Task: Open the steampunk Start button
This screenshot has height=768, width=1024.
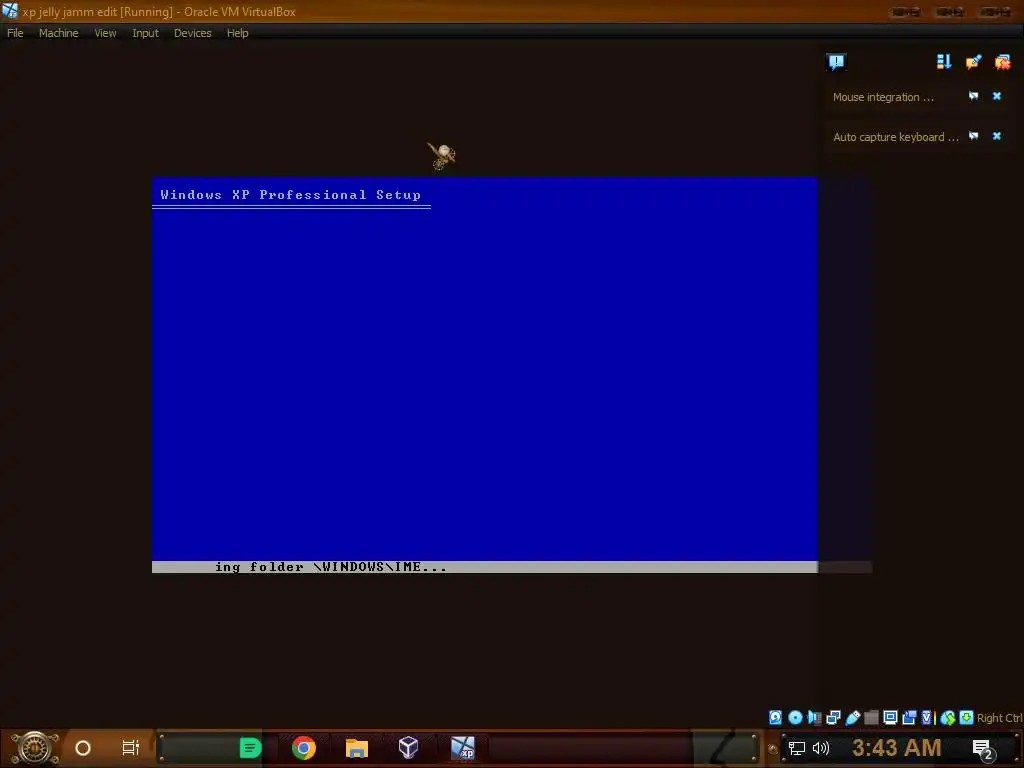Action: tap(35, 748)
